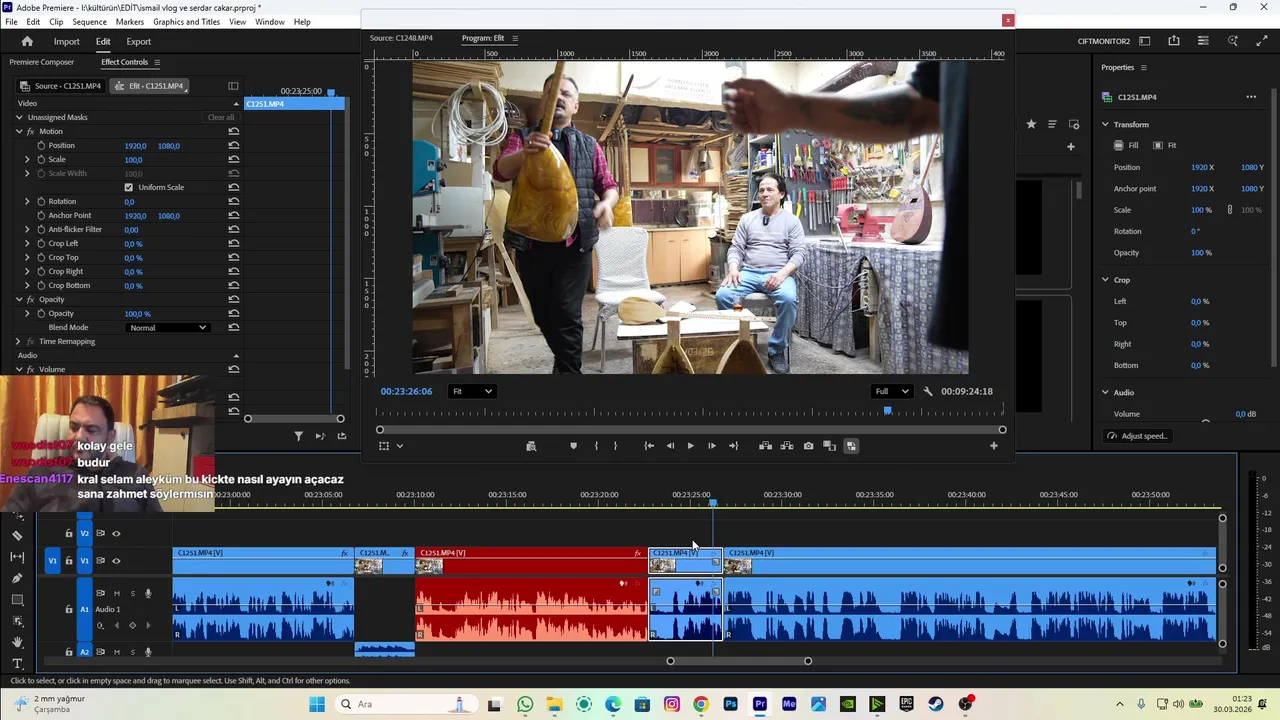Click the Adjust speed button

click(1138, 436)
